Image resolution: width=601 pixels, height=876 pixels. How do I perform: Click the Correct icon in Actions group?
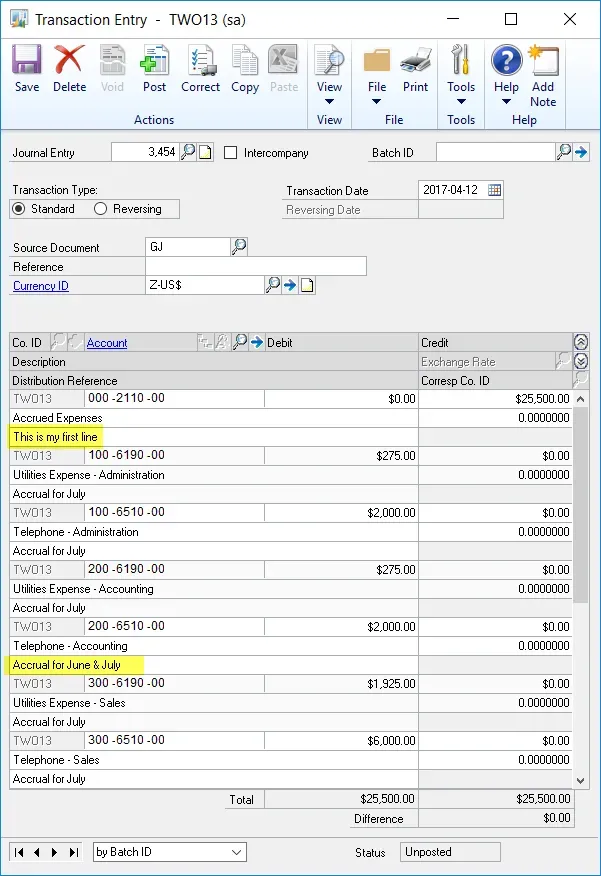click(x=200, y=68)
